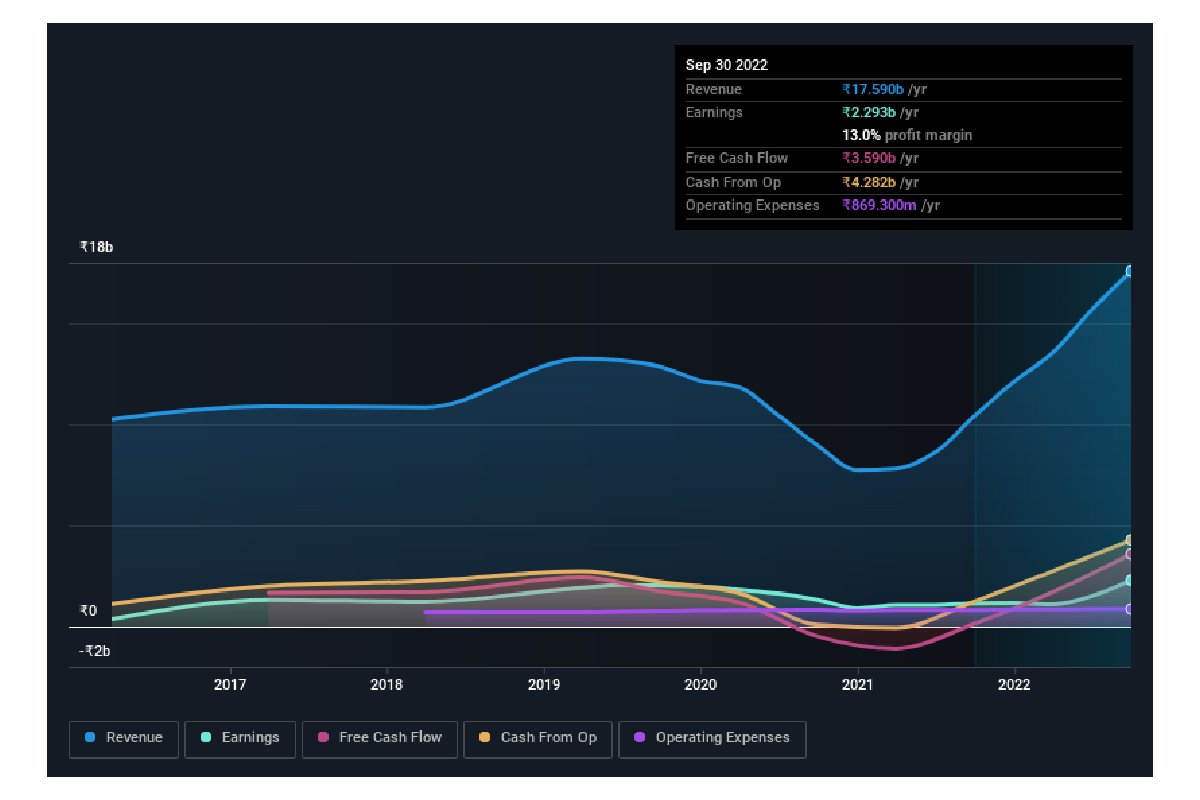Hide the Cash From Op series
The width and height of the screenshot is (1200, 800).
coord(538,739)
